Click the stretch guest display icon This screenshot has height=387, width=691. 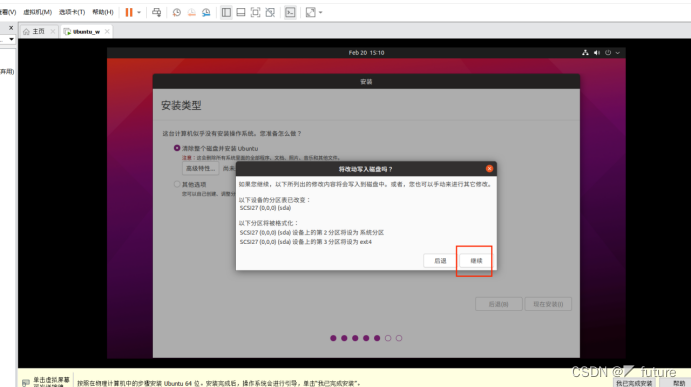(311, 12)
